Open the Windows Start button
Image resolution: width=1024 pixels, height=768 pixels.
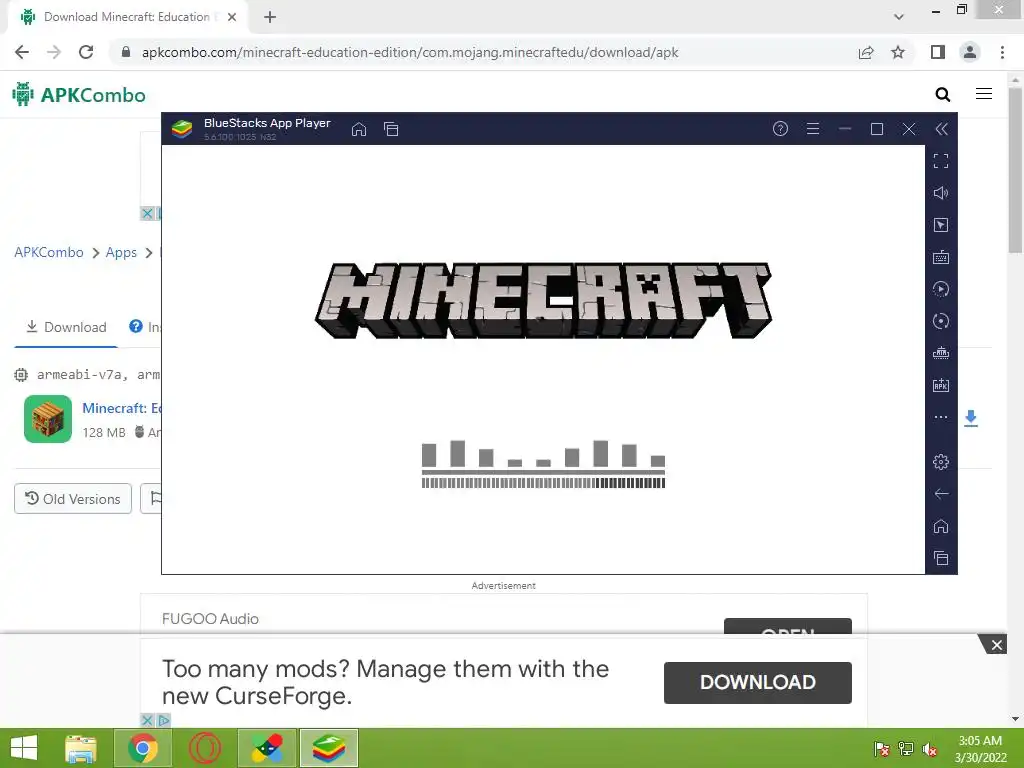coord(24,748)
